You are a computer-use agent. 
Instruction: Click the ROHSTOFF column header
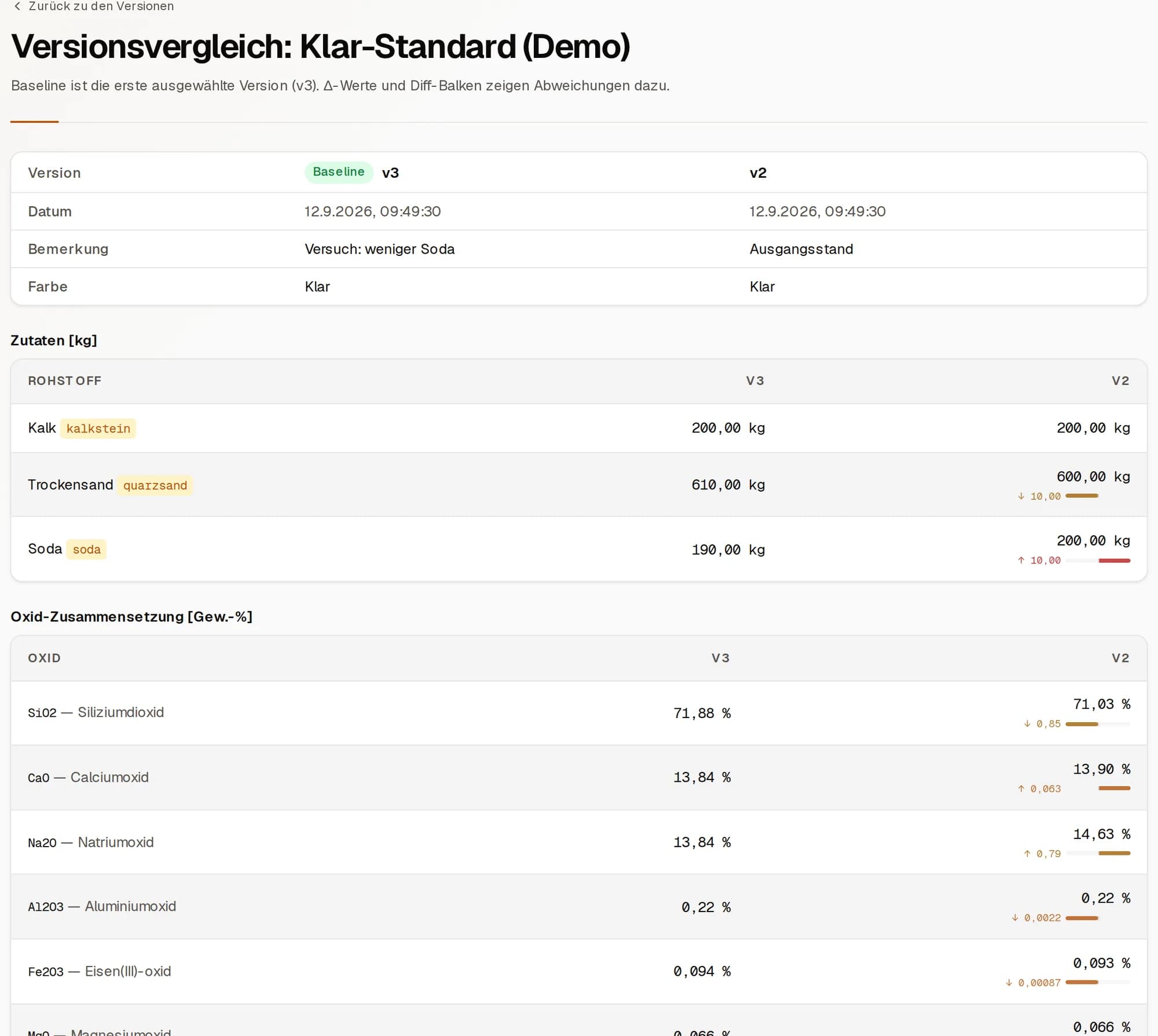tap(65, 381)
